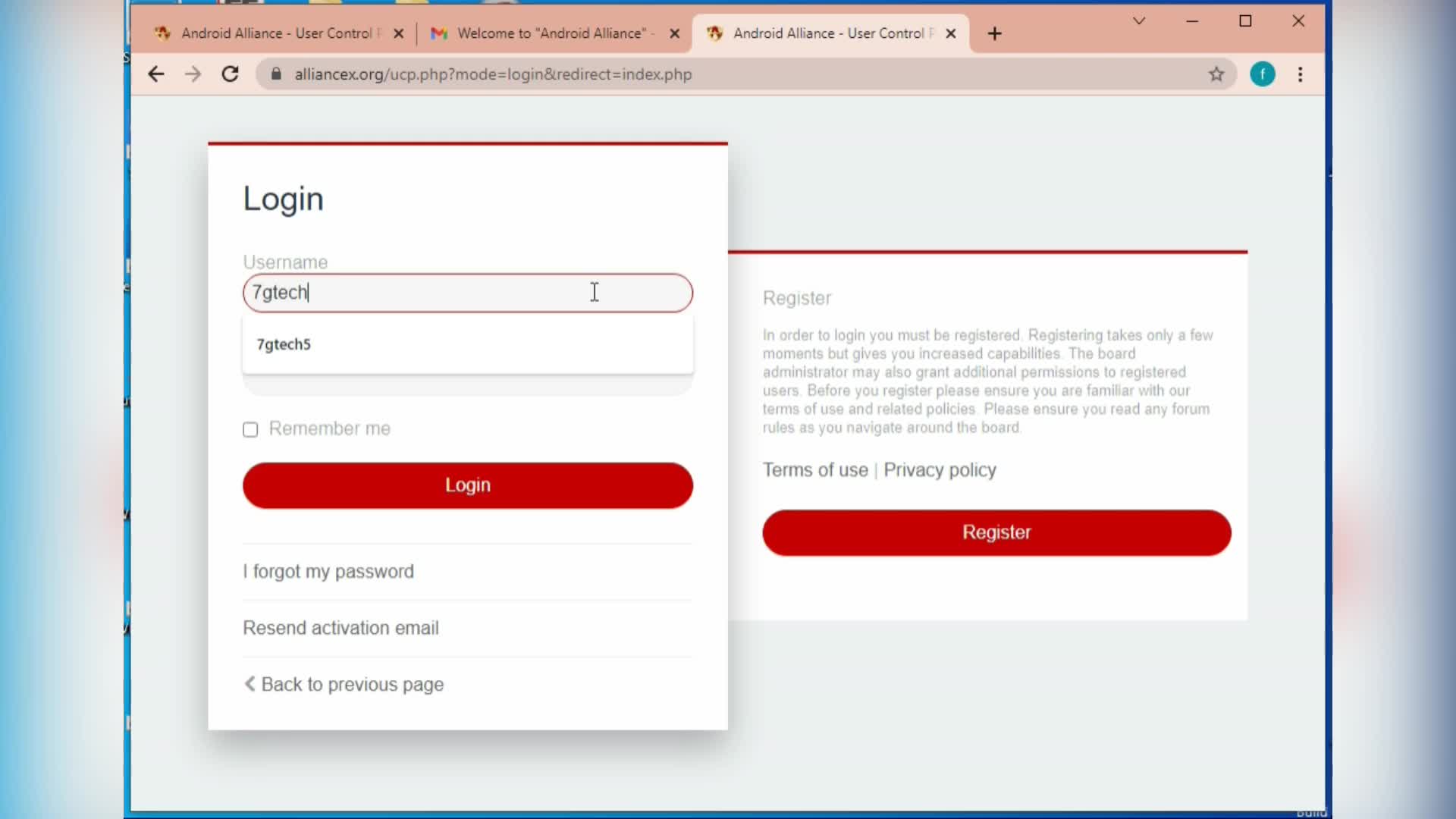Maximize the Chrome window
The image size is (1456, 819).
click(1245, 21)
